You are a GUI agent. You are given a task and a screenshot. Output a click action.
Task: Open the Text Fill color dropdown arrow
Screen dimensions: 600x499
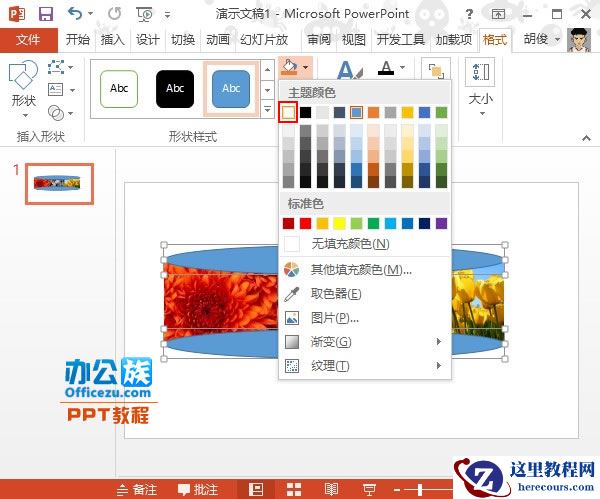(403, 67)
